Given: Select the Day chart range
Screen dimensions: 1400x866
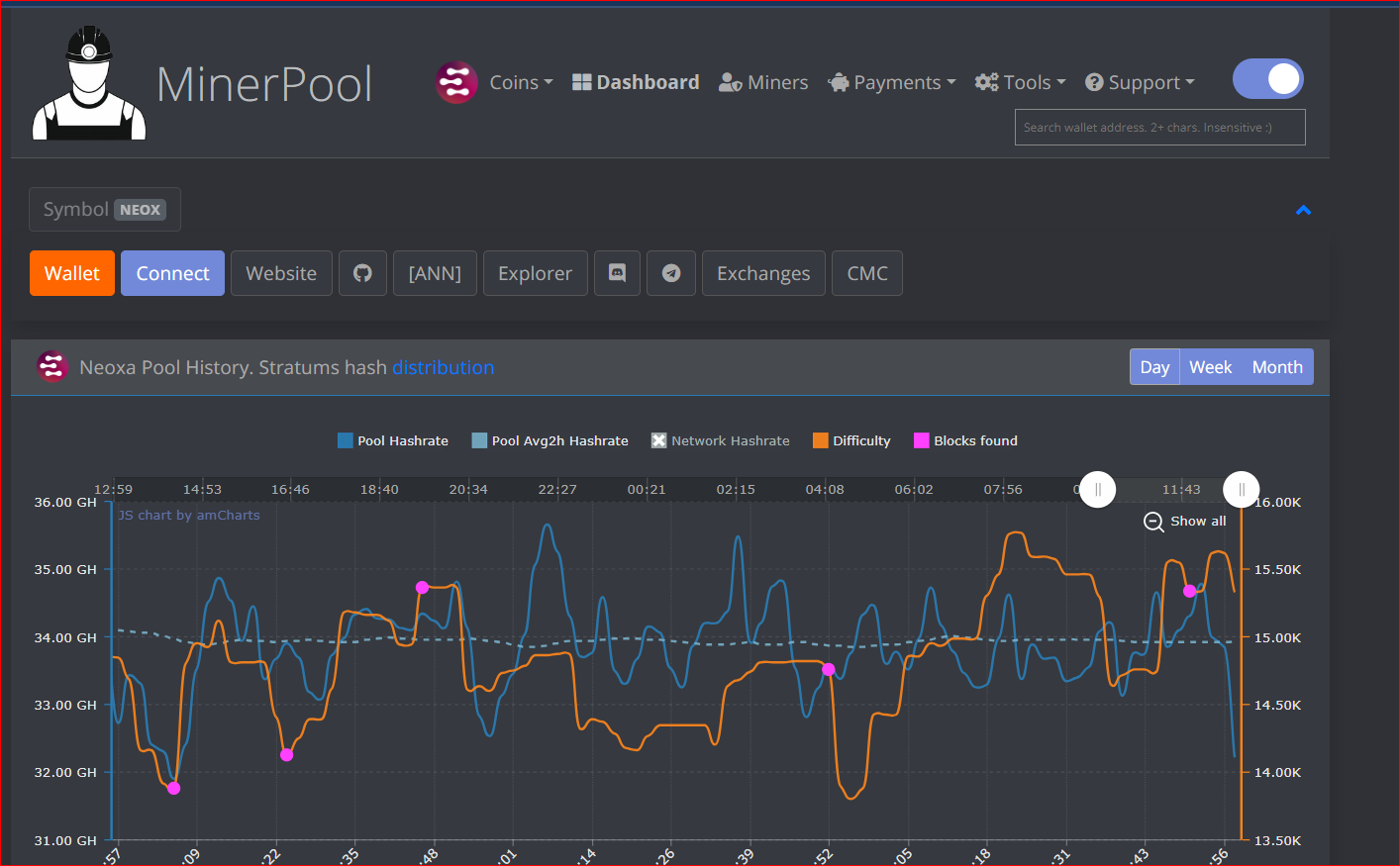Looking at the screenshot, I should 1154,367.
